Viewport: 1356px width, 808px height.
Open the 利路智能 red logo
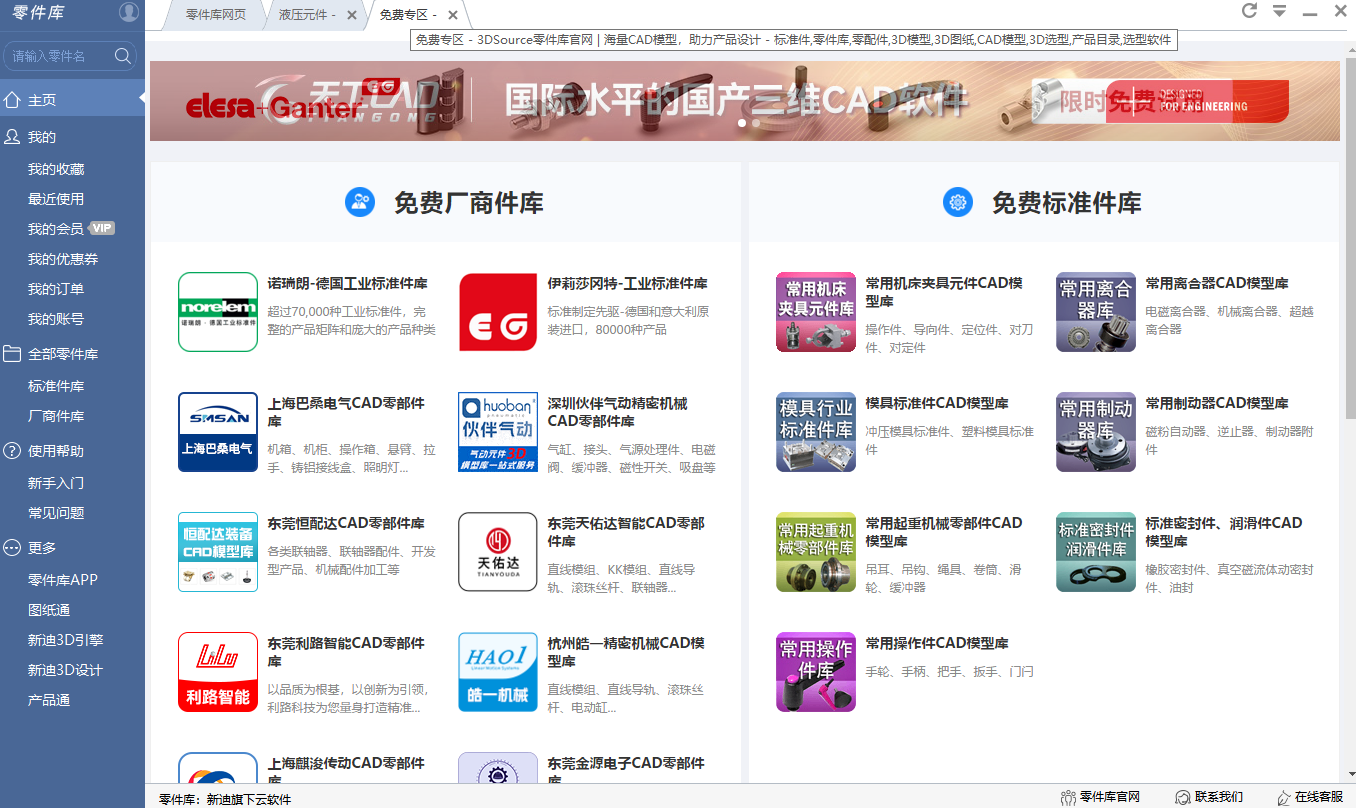click(x=218, y=672)
